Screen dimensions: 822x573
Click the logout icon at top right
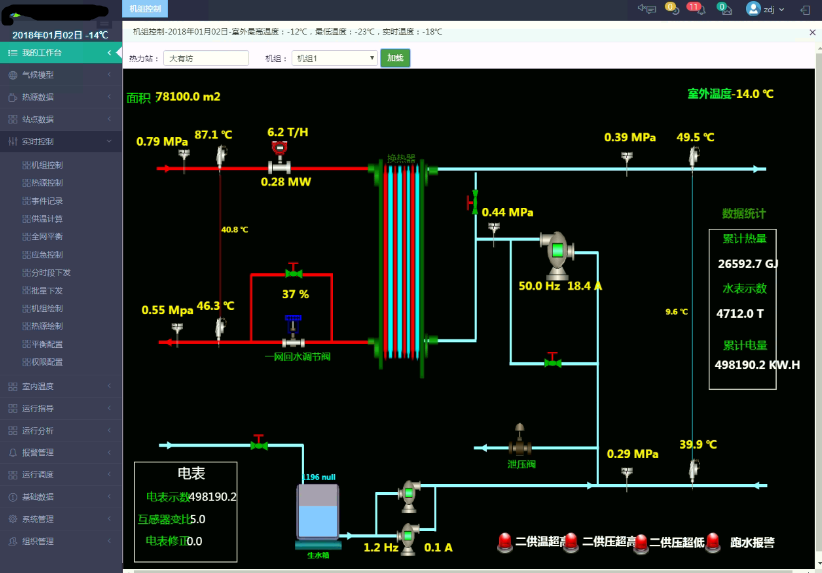806,8
